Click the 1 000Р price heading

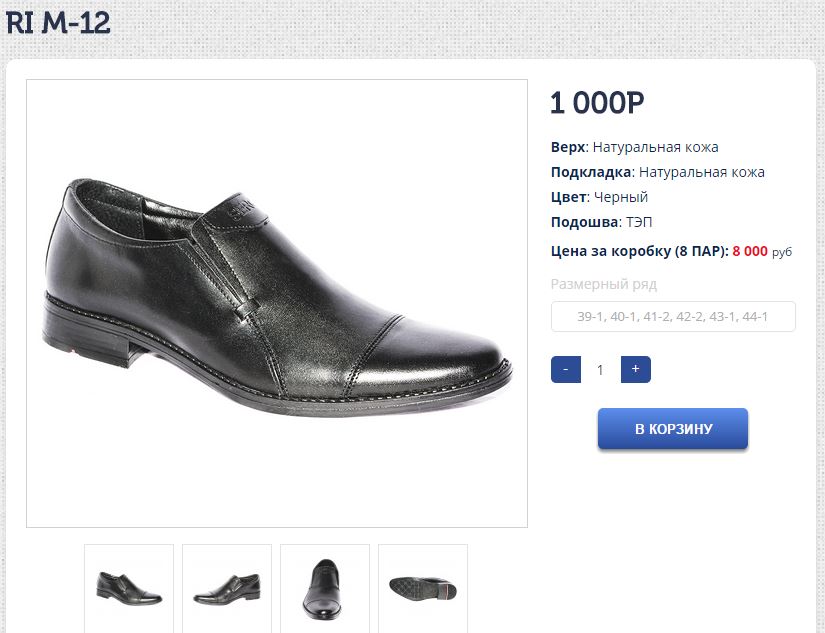pos(597,103)
